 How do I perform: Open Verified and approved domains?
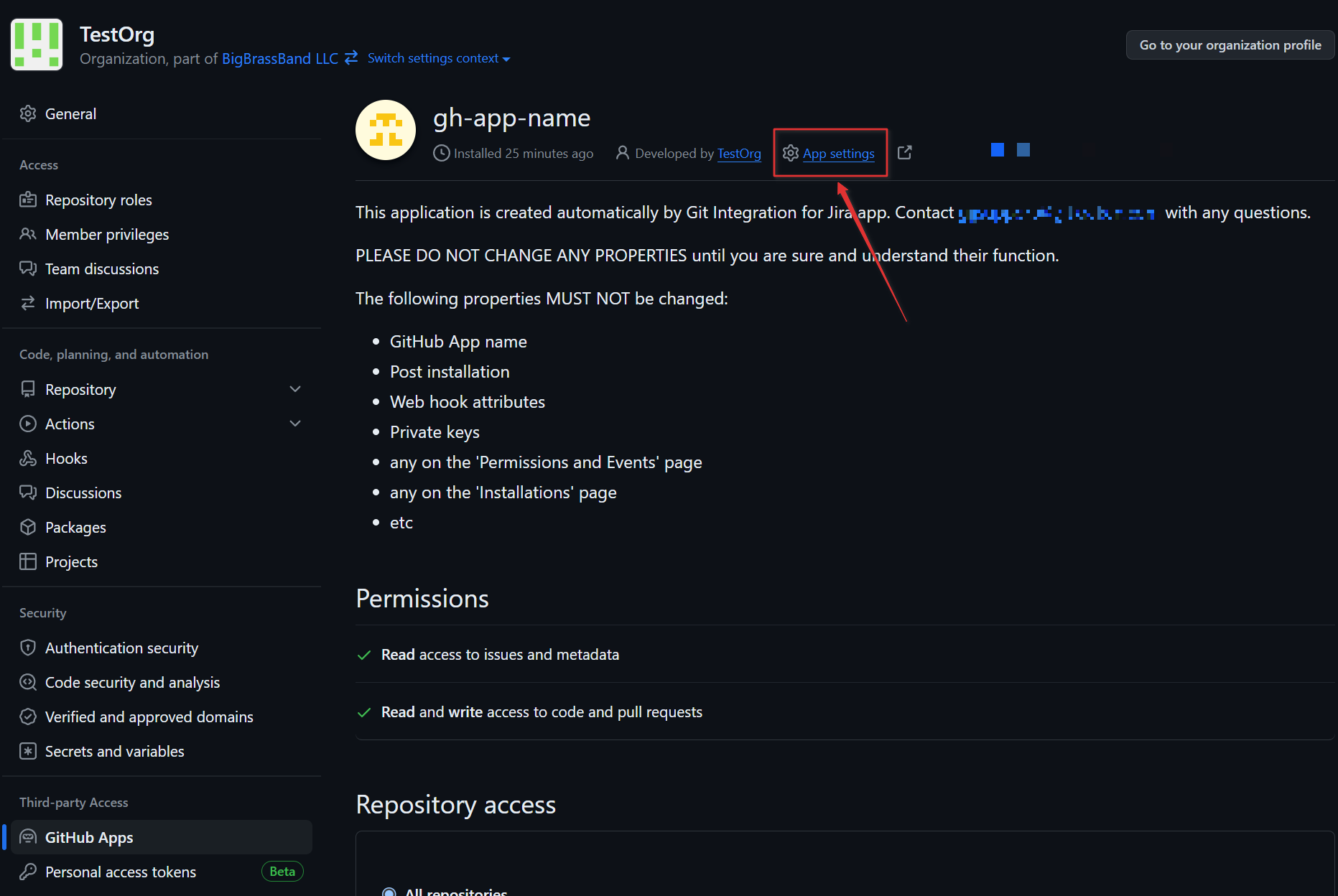pyautogui.click(x=149, y=717)
